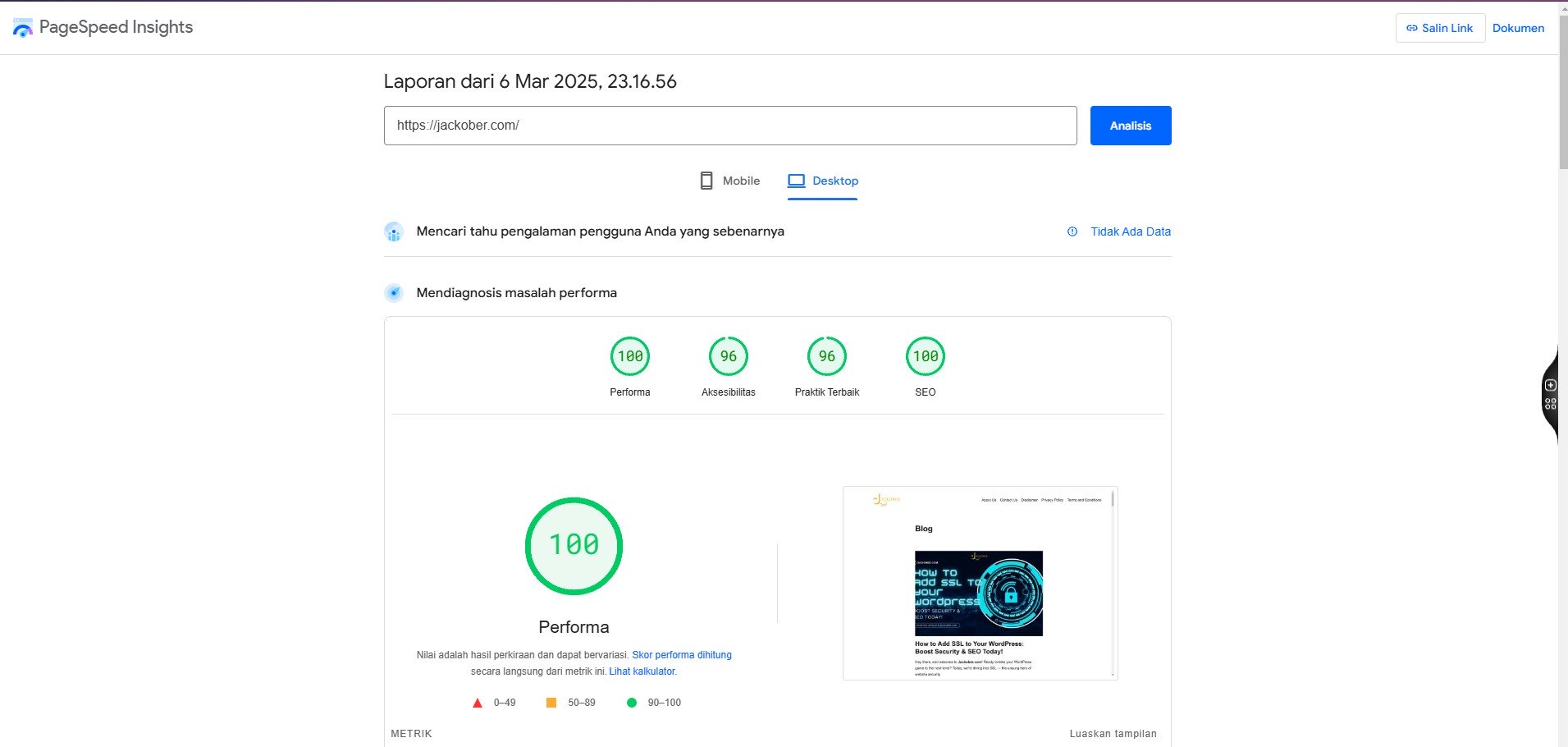The image size is (1568, 747).
Task: Expand metrics with Luaskan tampilan
Action: 1113,734
